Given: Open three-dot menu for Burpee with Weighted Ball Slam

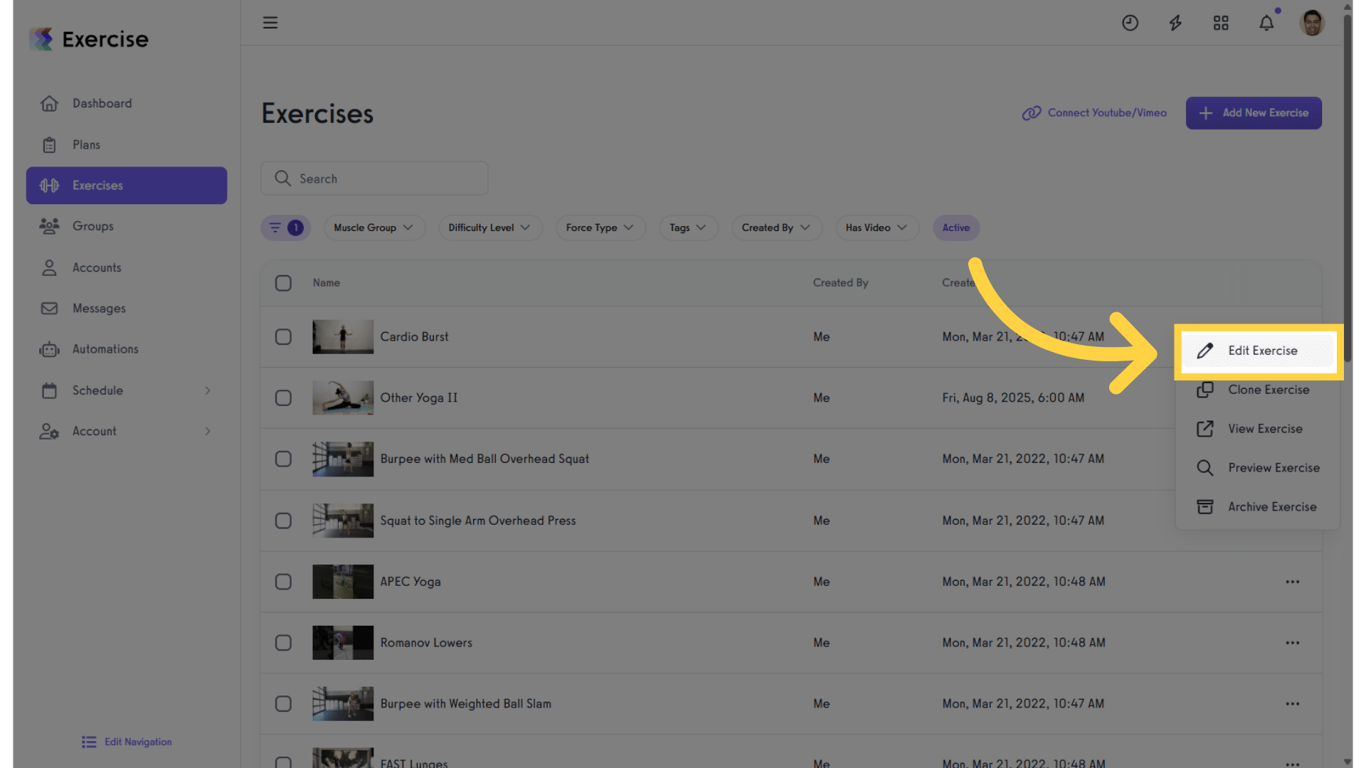Looking at the screenshot, I should (1292, 704).
